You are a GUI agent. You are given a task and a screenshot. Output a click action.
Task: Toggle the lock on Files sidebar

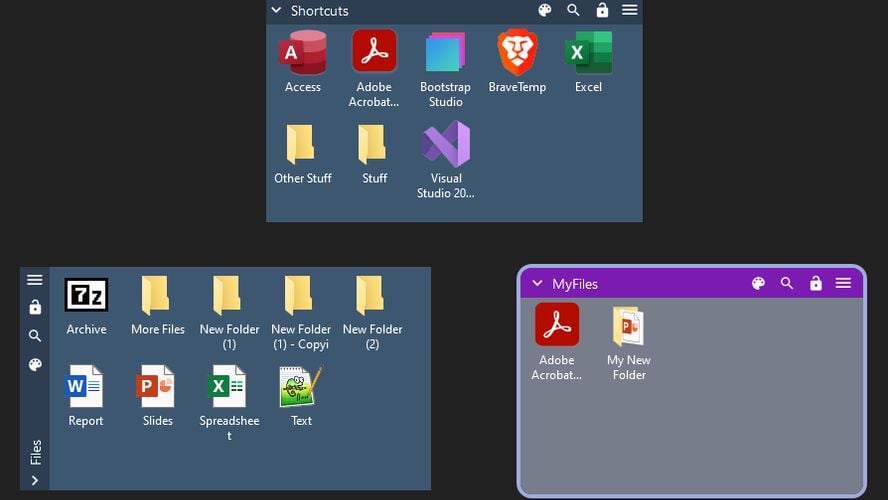[x=35, y=307]
